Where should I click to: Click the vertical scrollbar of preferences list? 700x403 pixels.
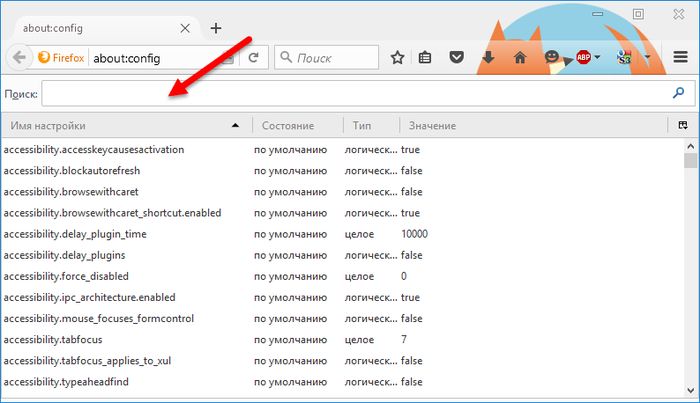690,270
